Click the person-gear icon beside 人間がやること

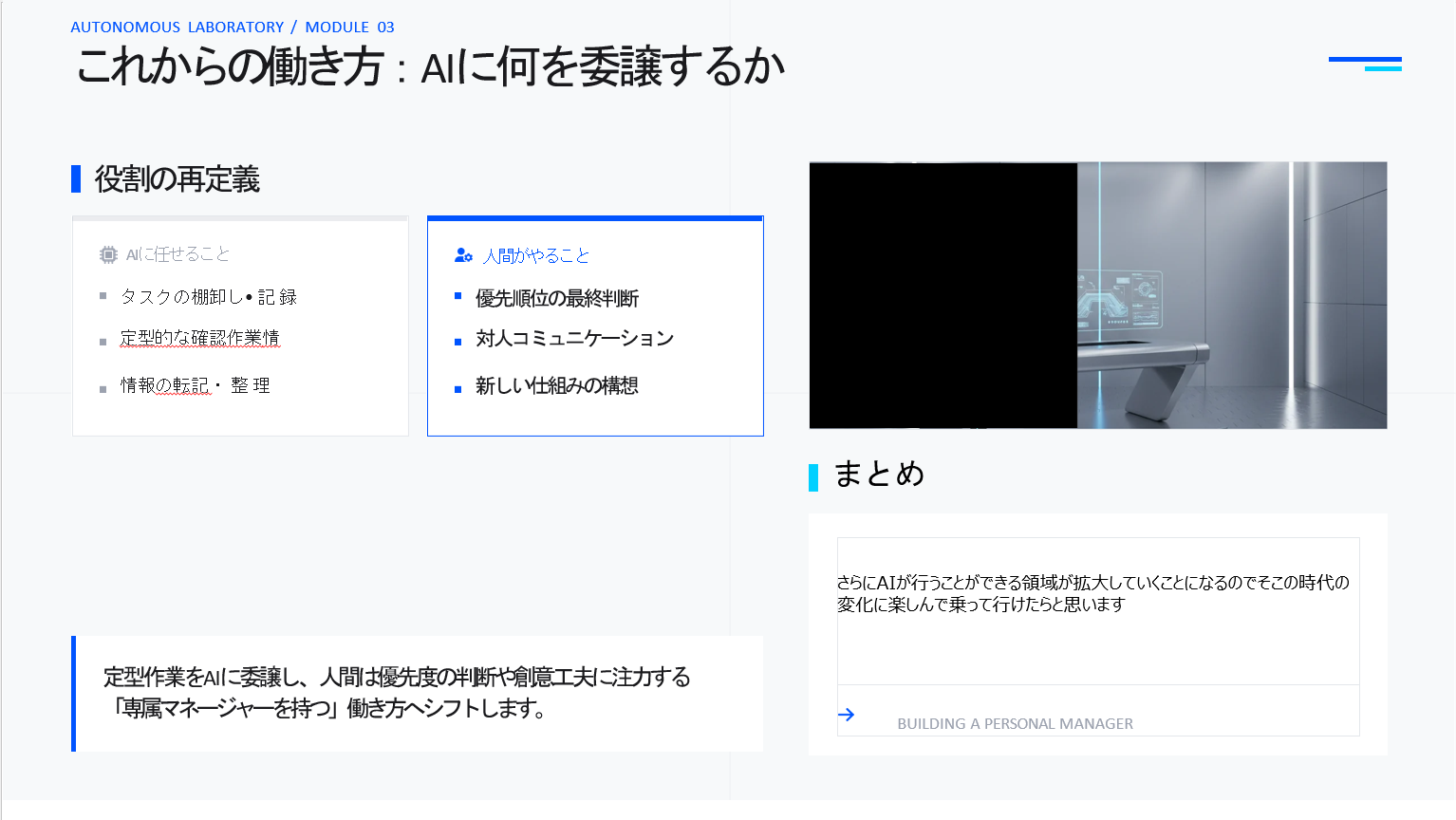click(463, 255)
